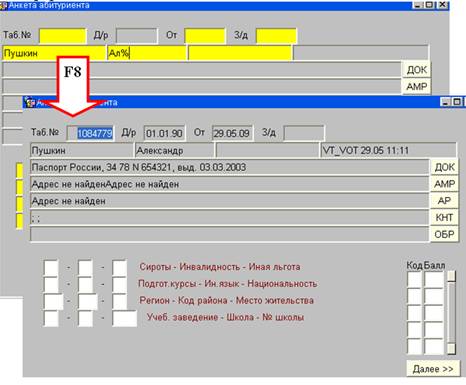Click the Место жительства code box
This screenshot has height=385, width=466.
[x=119, y=301]
